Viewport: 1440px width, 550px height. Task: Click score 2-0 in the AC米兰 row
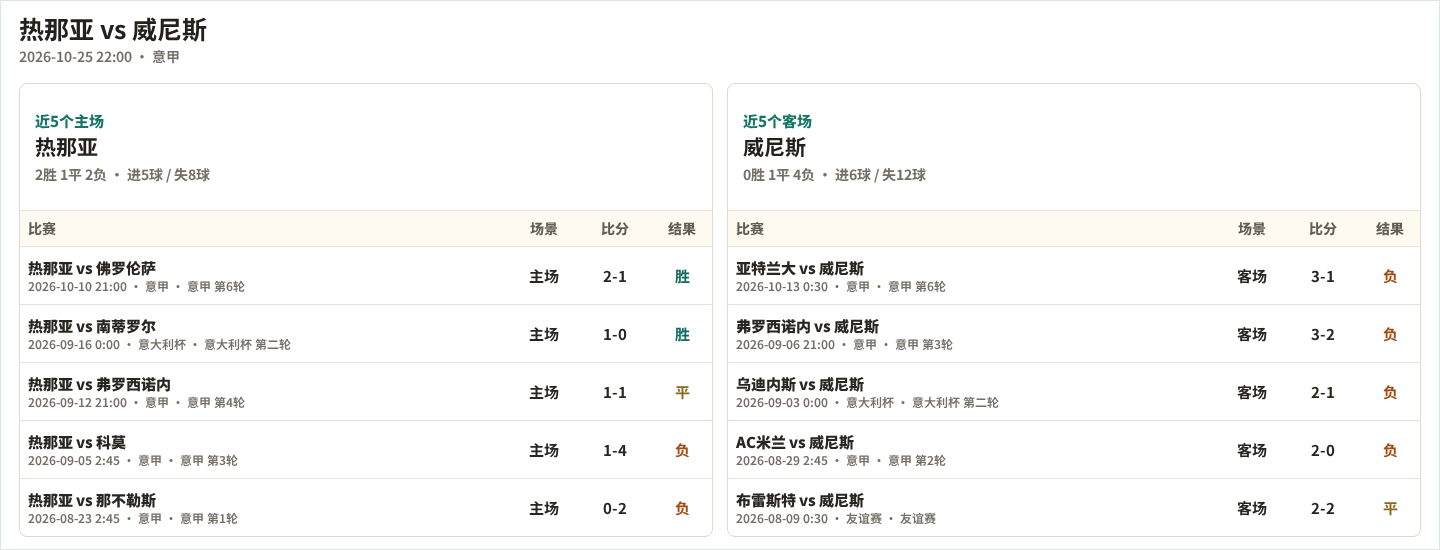tap(1323, 450)
